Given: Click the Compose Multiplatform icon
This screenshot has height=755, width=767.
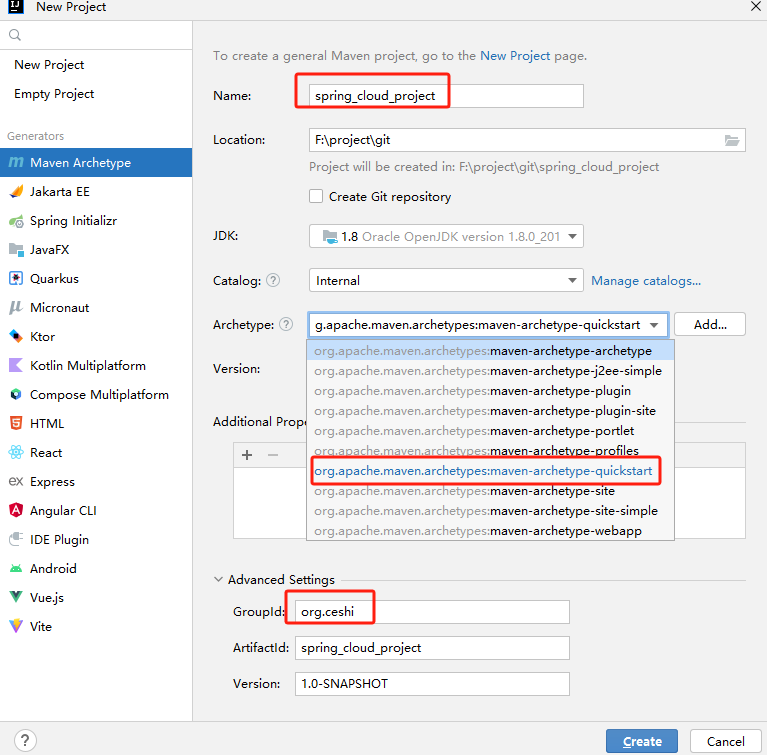Looking at the screenshot, I should [x=16, y=394].
